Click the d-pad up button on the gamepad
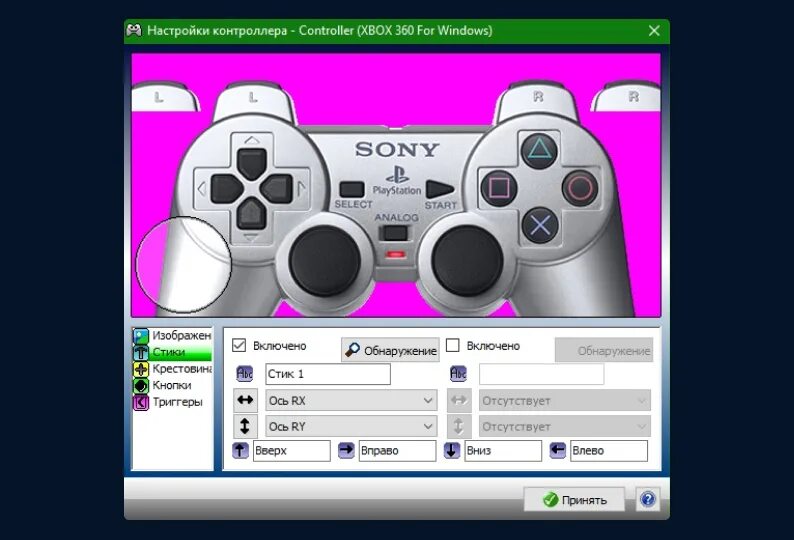This screenshot has width=794, height=540. (252, 163)
